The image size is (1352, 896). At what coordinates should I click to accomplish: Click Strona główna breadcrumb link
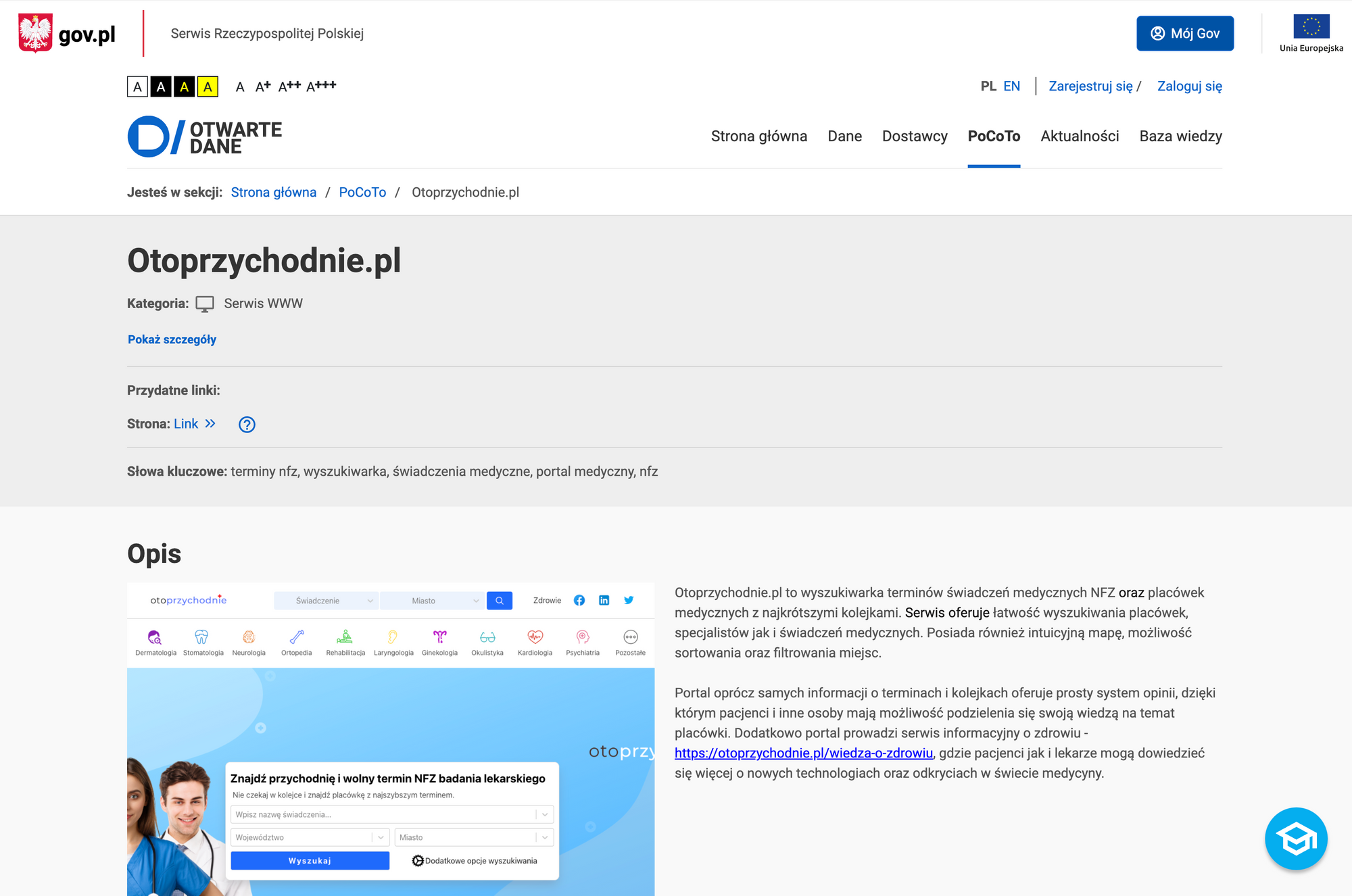(274, 193)
